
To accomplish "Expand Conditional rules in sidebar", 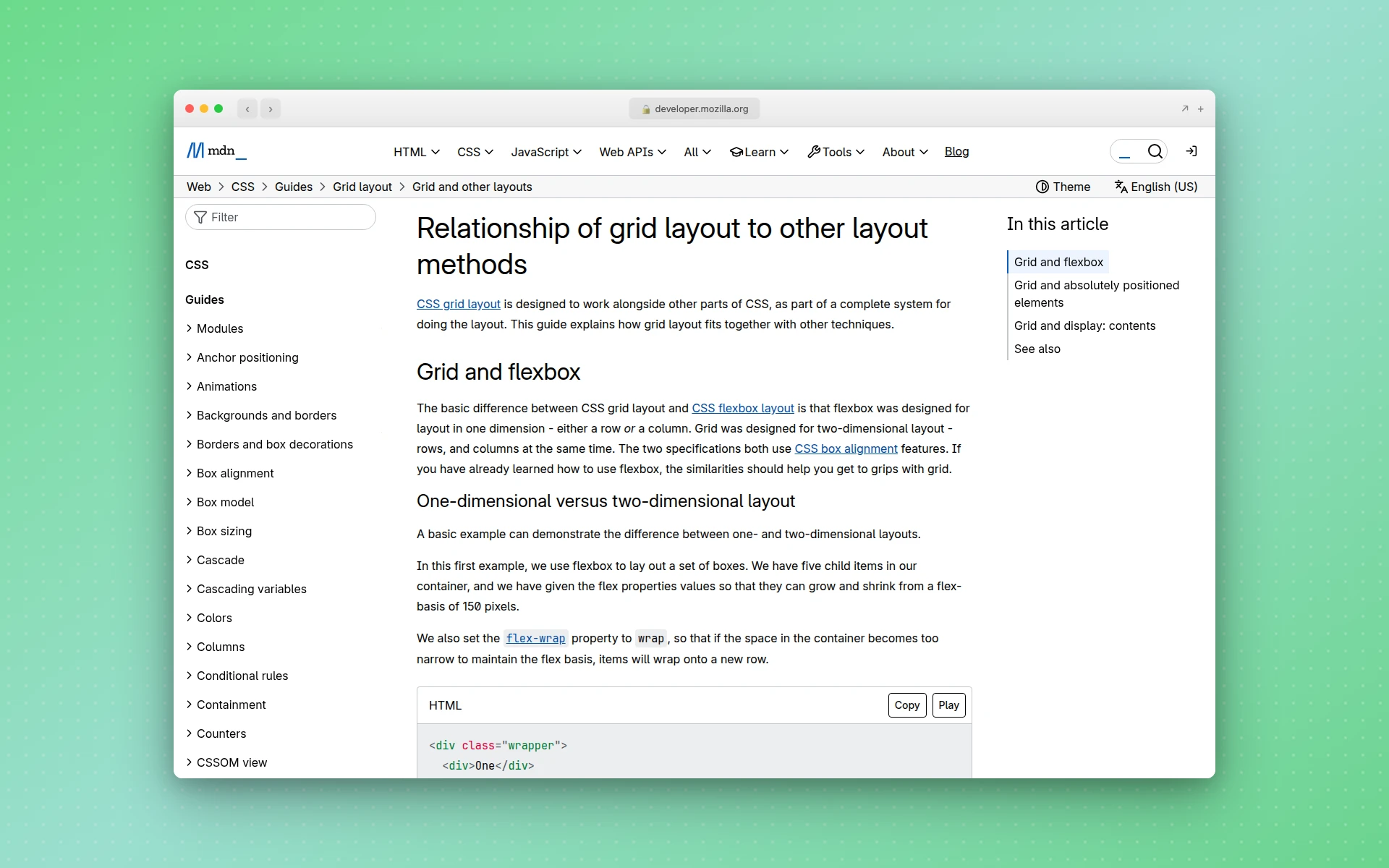I will (237, 676).
